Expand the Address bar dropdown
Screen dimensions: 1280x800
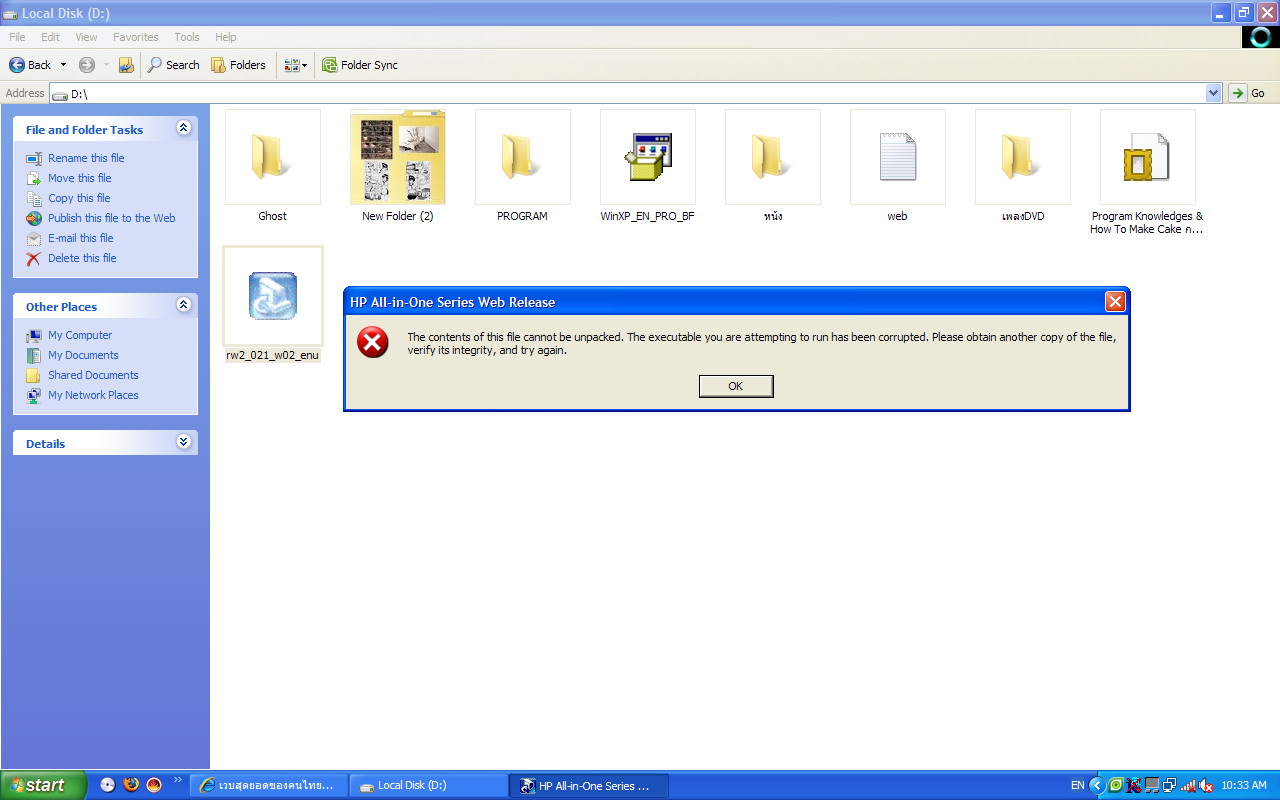[1214, 93]
